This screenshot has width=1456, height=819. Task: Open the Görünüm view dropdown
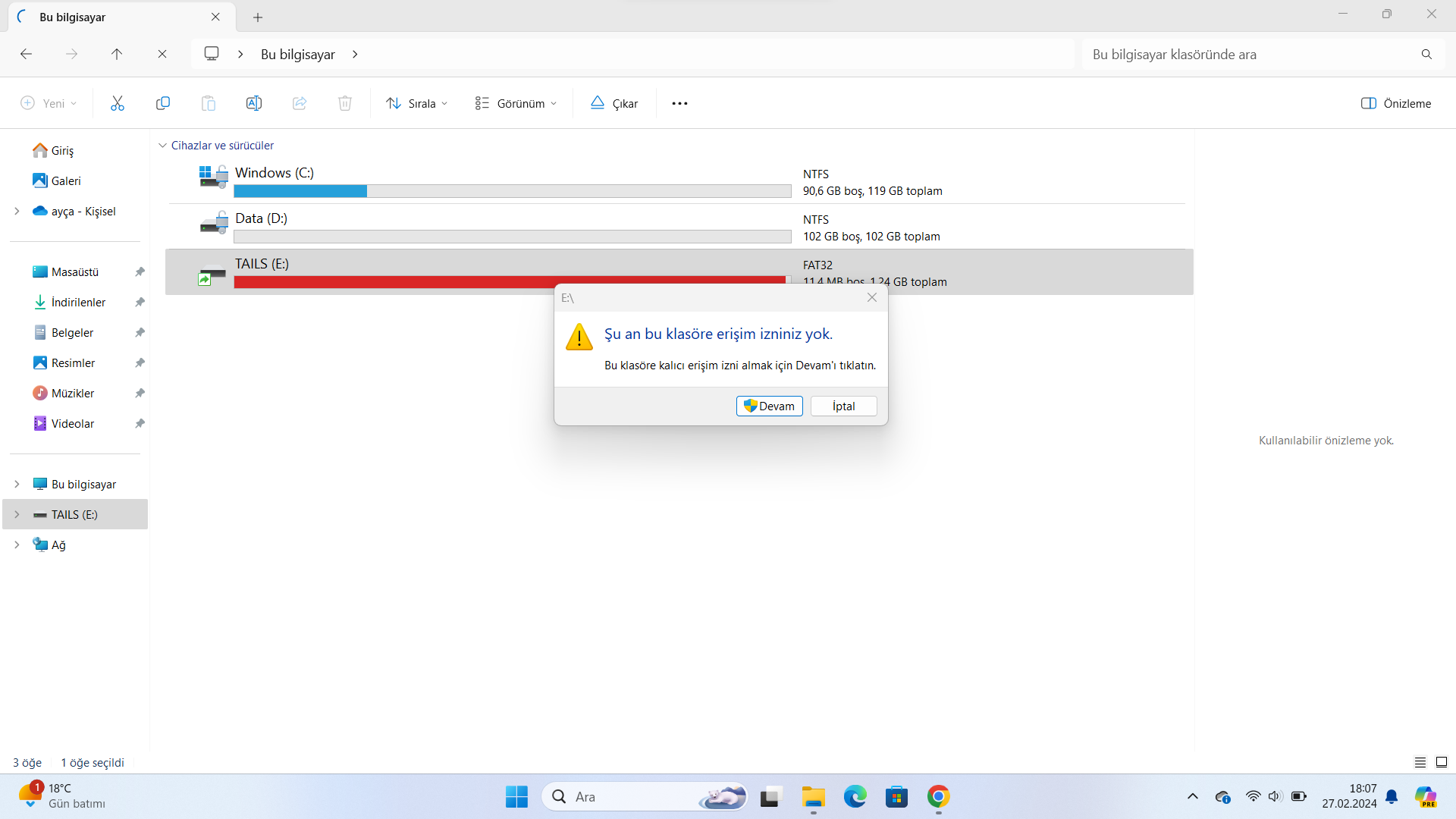click(x=516, y=103)
